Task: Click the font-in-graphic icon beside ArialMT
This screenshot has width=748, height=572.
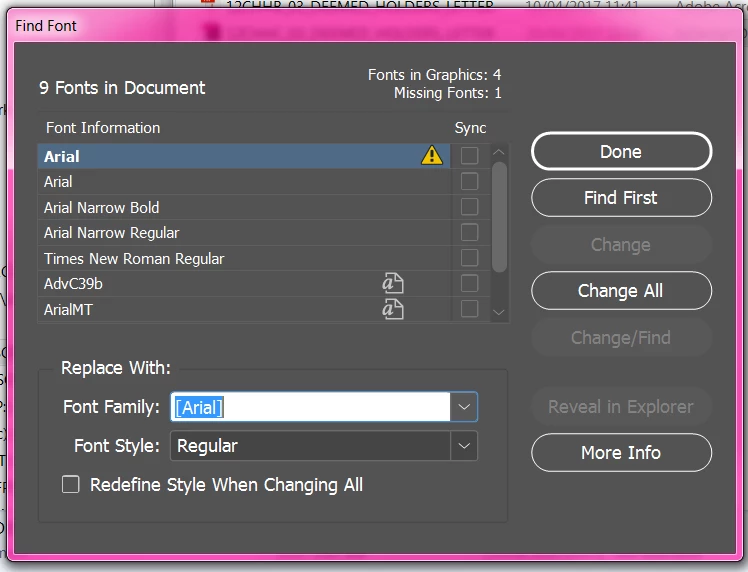Action: (393, 309)
